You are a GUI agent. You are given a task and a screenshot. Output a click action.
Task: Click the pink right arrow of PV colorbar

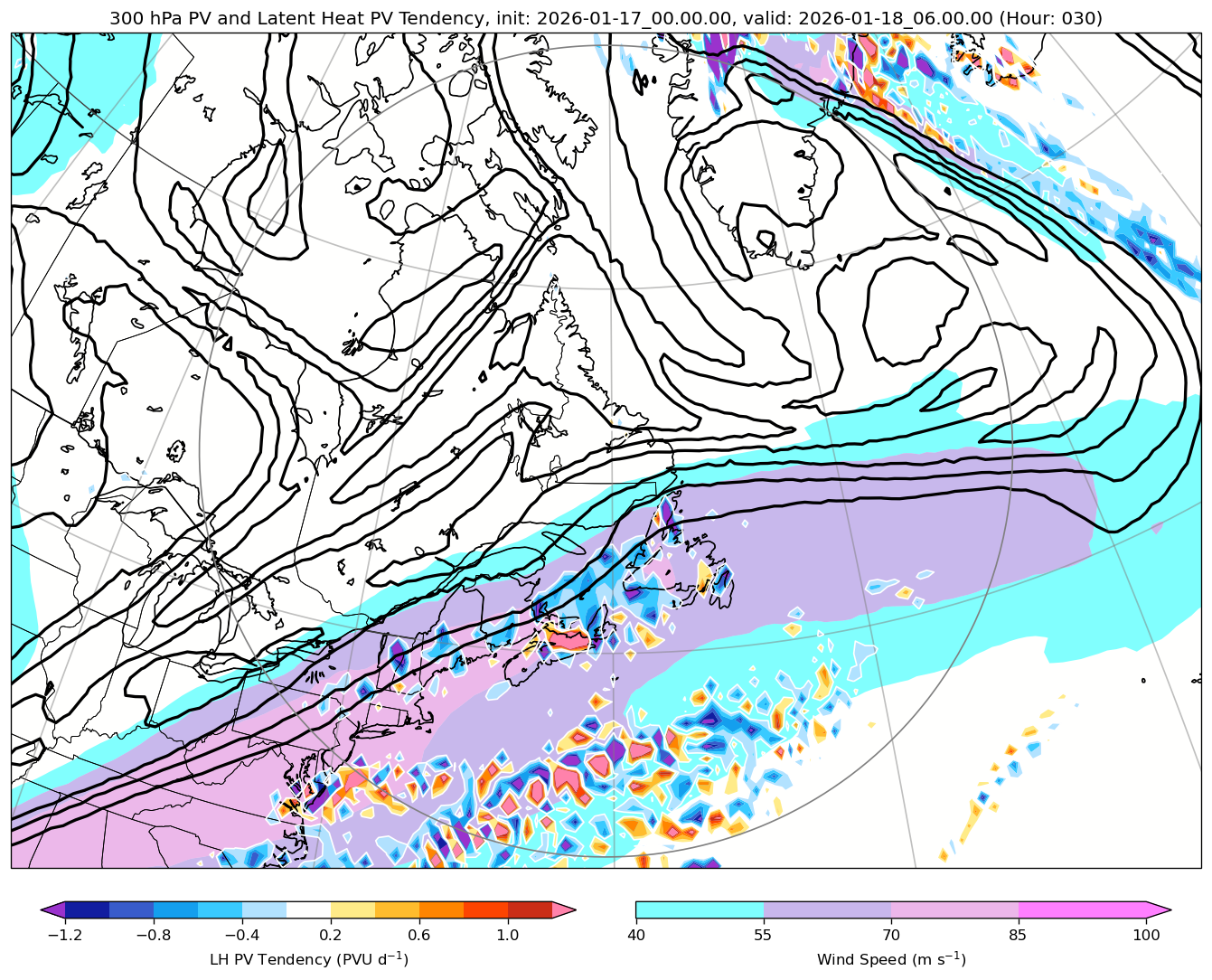point(564,909)
